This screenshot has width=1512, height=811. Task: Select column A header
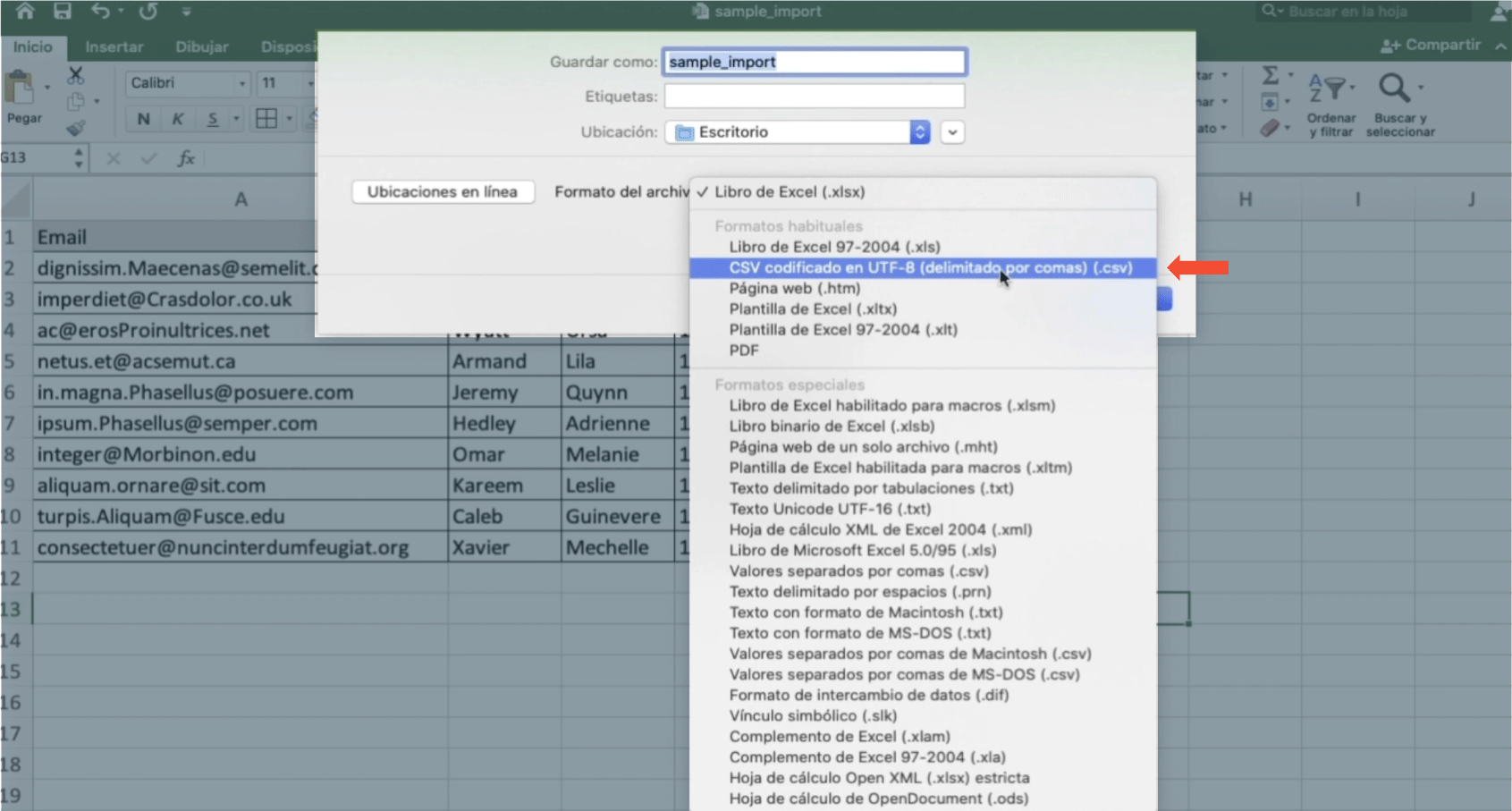241,199
